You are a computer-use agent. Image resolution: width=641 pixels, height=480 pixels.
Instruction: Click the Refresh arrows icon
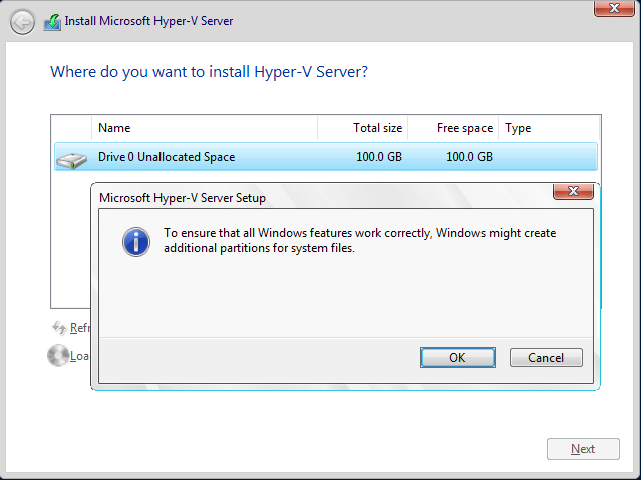[58, 327]
